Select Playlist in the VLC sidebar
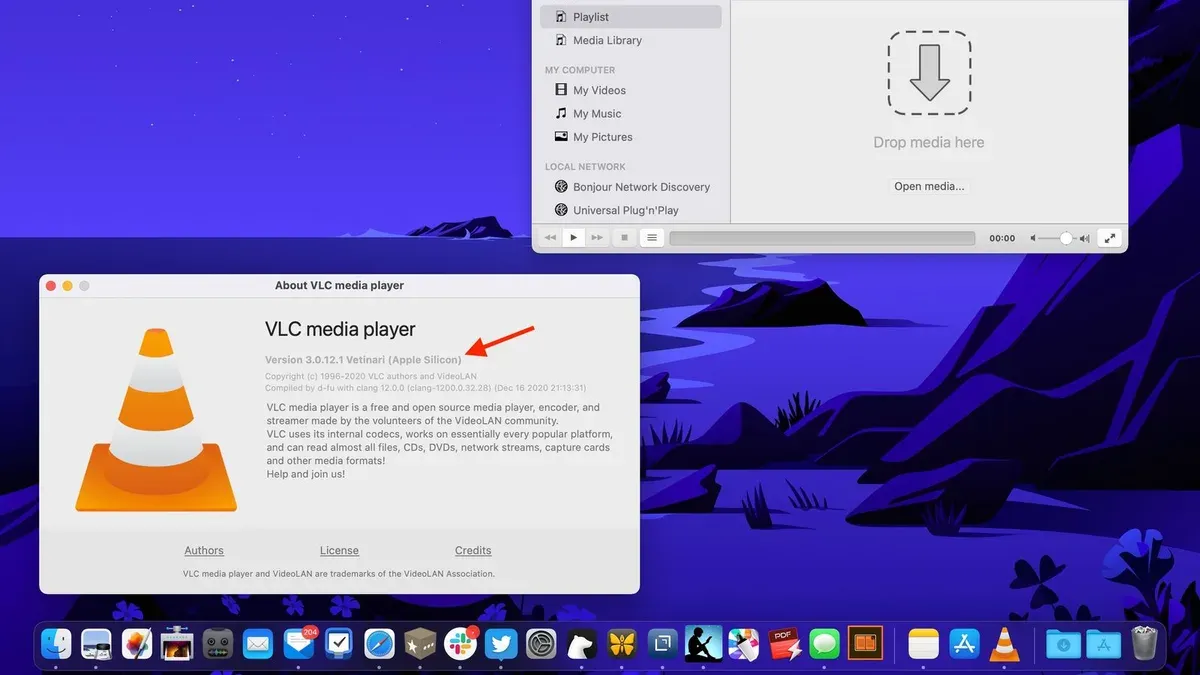 630,17
